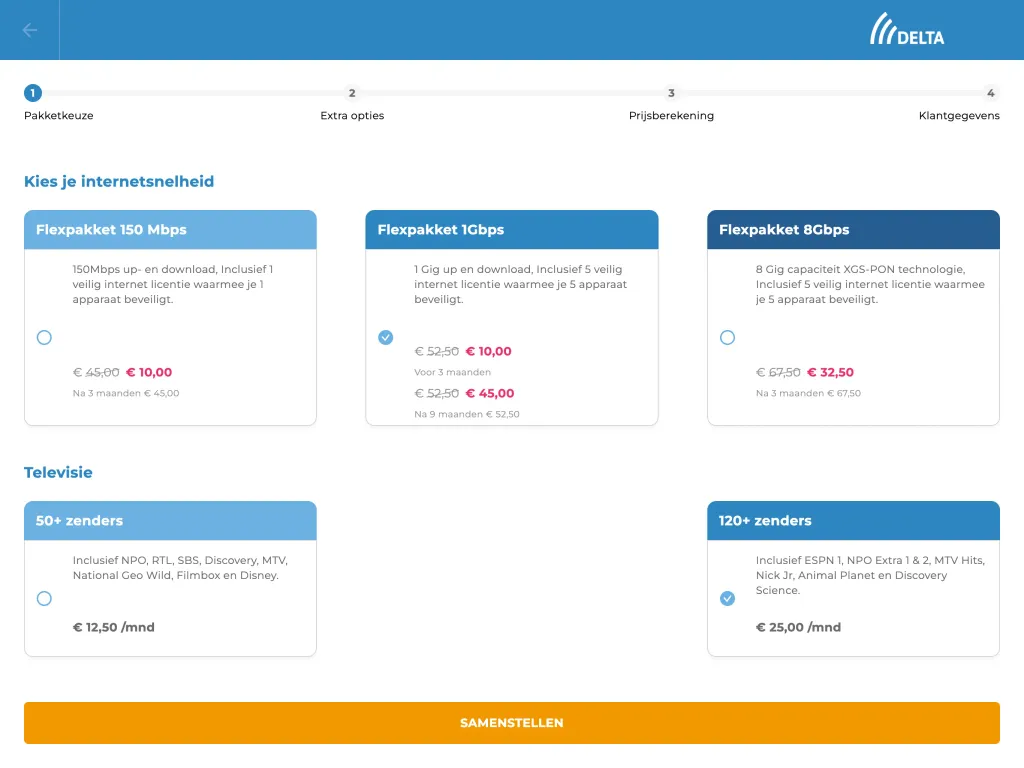Choose the 120+ zenders radio button
This screenshot has height=768, width=1024.
pos(727,598)
